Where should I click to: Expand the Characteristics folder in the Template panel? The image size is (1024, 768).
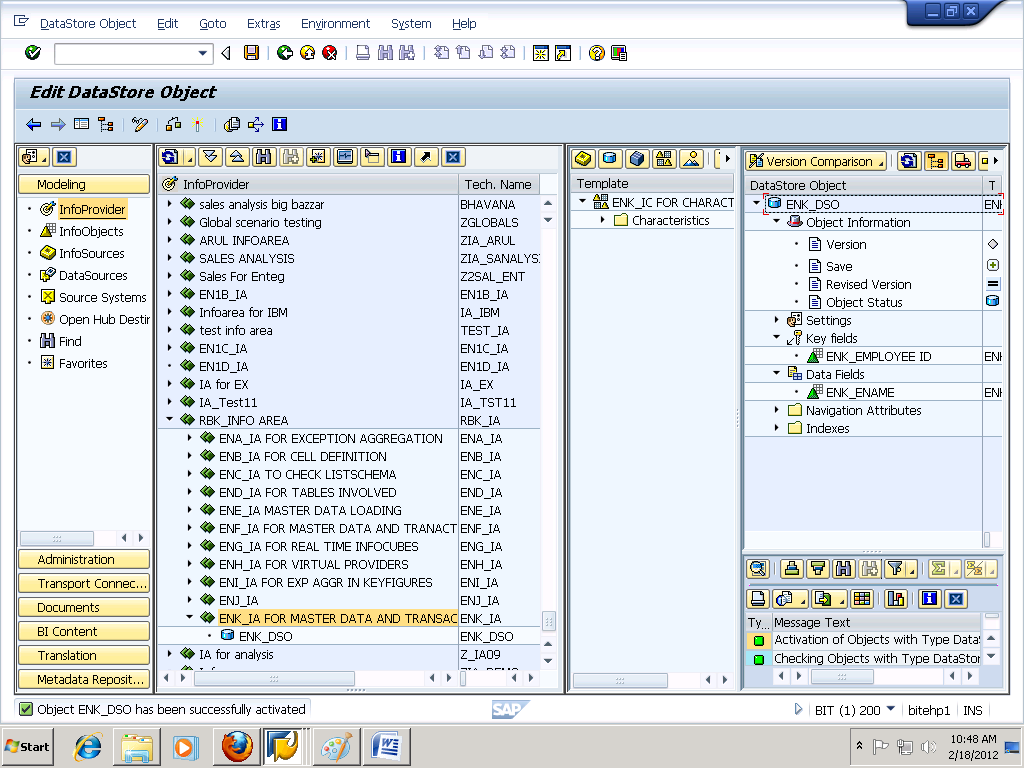[603, 220]
